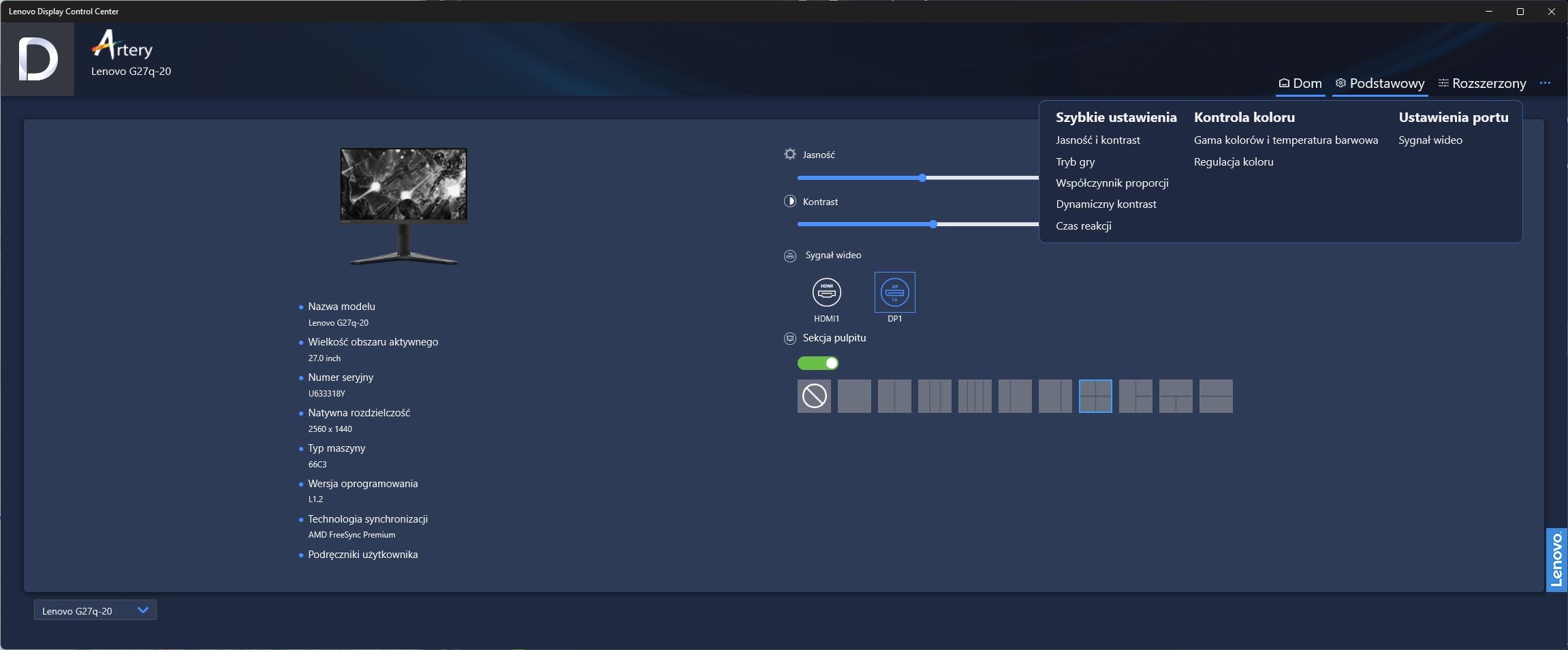Open Tryb gry menu entry
Viewport: 1568px width, 650px height.
(x=1075, y=161)
